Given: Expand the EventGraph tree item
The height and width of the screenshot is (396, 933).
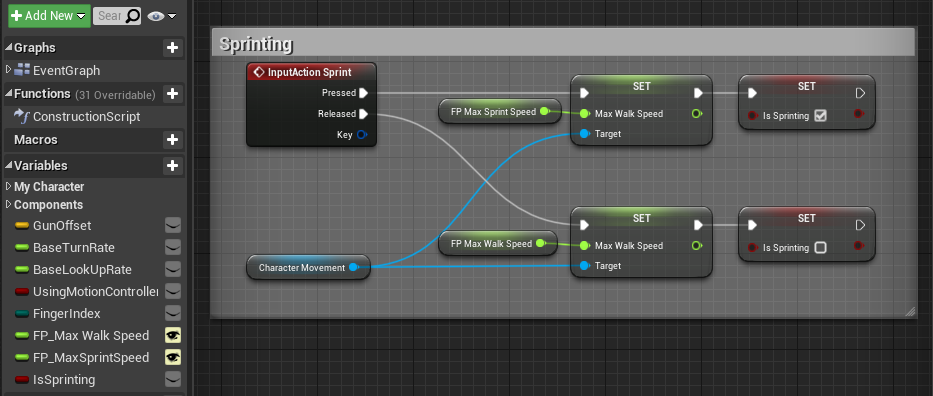Looking at the screenshot, I should pyautogui.click(x=8, y=70).
